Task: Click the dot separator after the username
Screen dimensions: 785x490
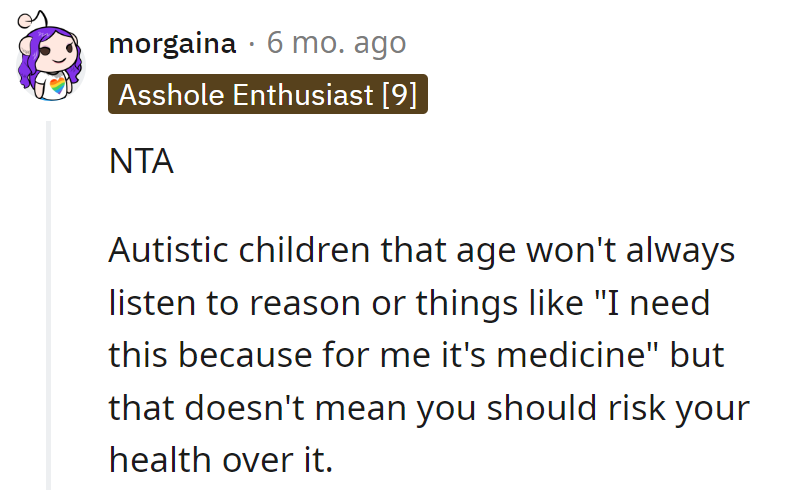Action: 252,44
